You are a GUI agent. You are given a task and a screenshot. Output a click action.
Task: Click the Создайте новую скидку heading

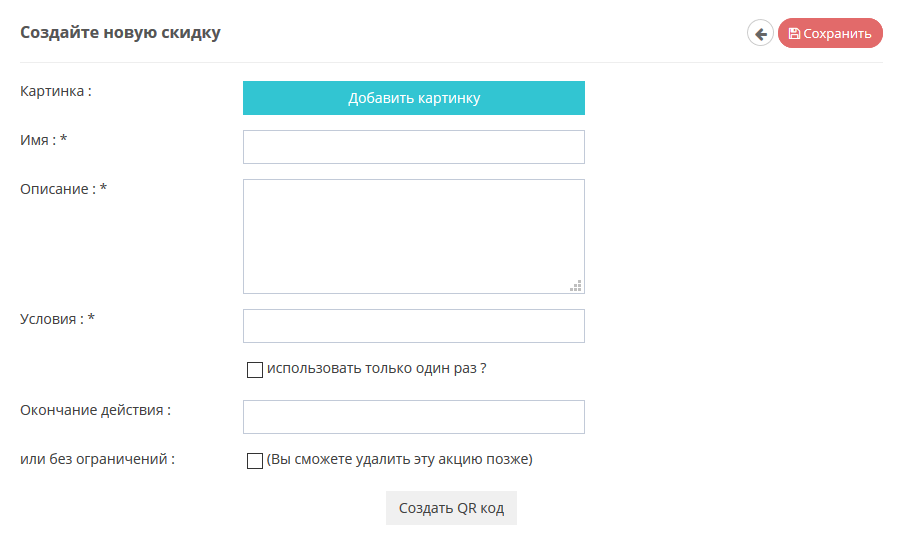point(120,33)
